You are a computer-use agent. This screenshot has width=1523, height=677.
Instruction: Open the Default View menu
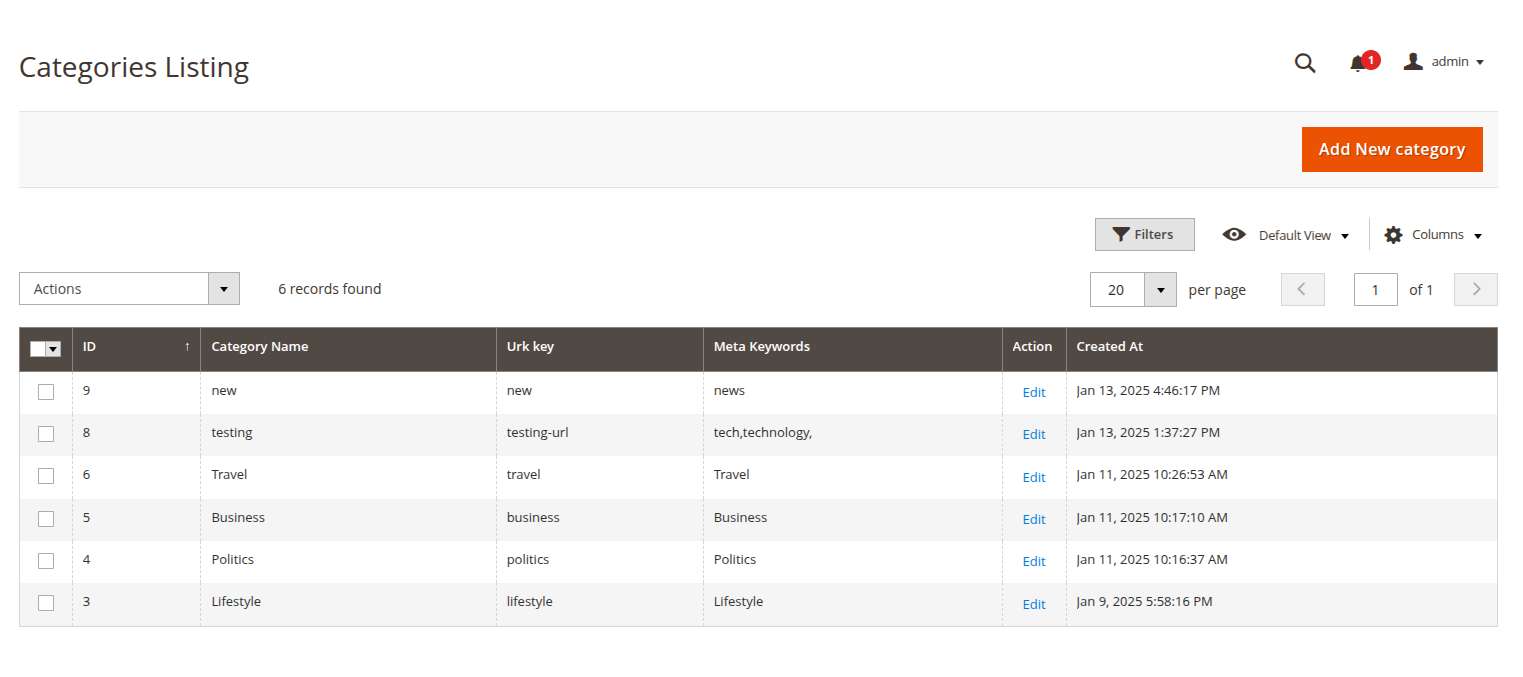click(x=1295, y=234)
